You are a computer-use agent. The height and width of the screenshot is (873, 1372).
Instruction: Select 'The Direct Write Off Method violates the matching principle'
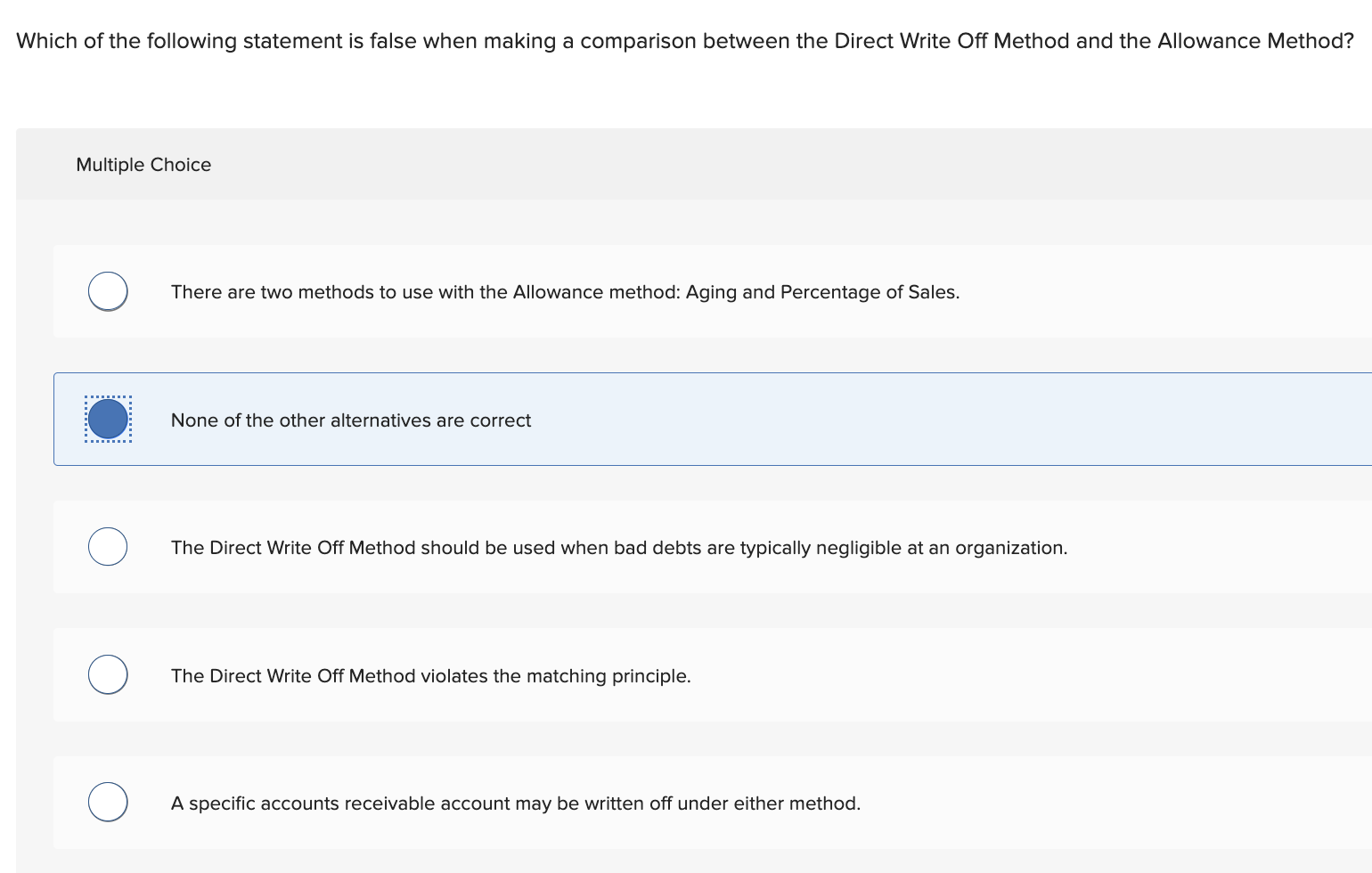point(107,674)
